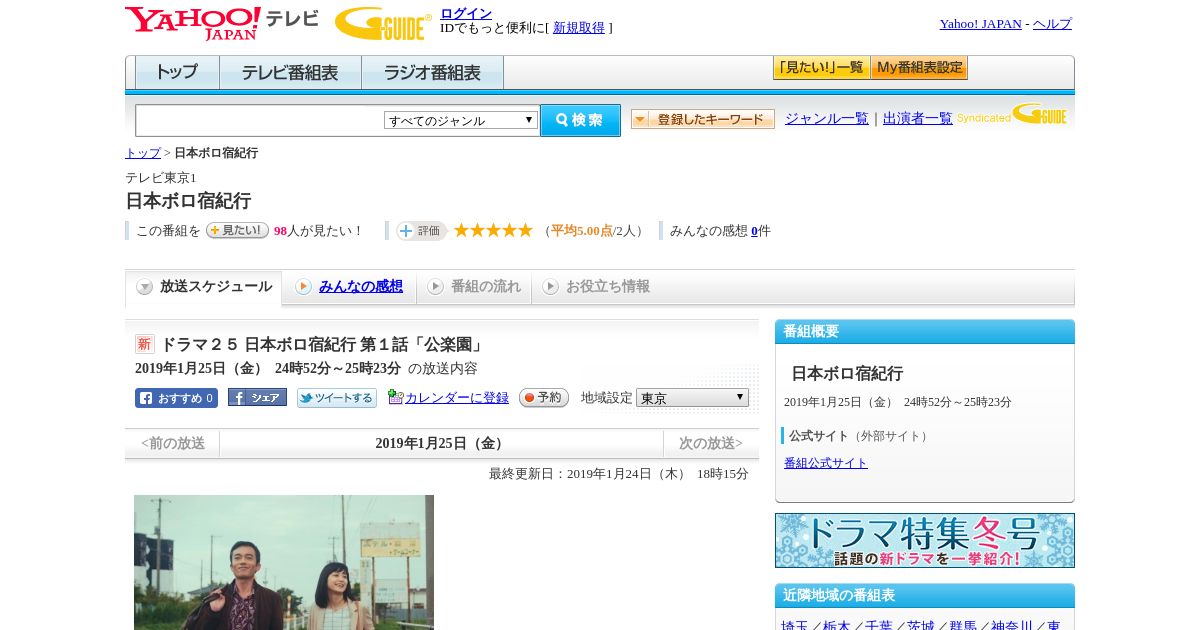The image size is (1200, 630).
Task: Open the ドラマ特集冬号 banner
Action: (925, 541)
